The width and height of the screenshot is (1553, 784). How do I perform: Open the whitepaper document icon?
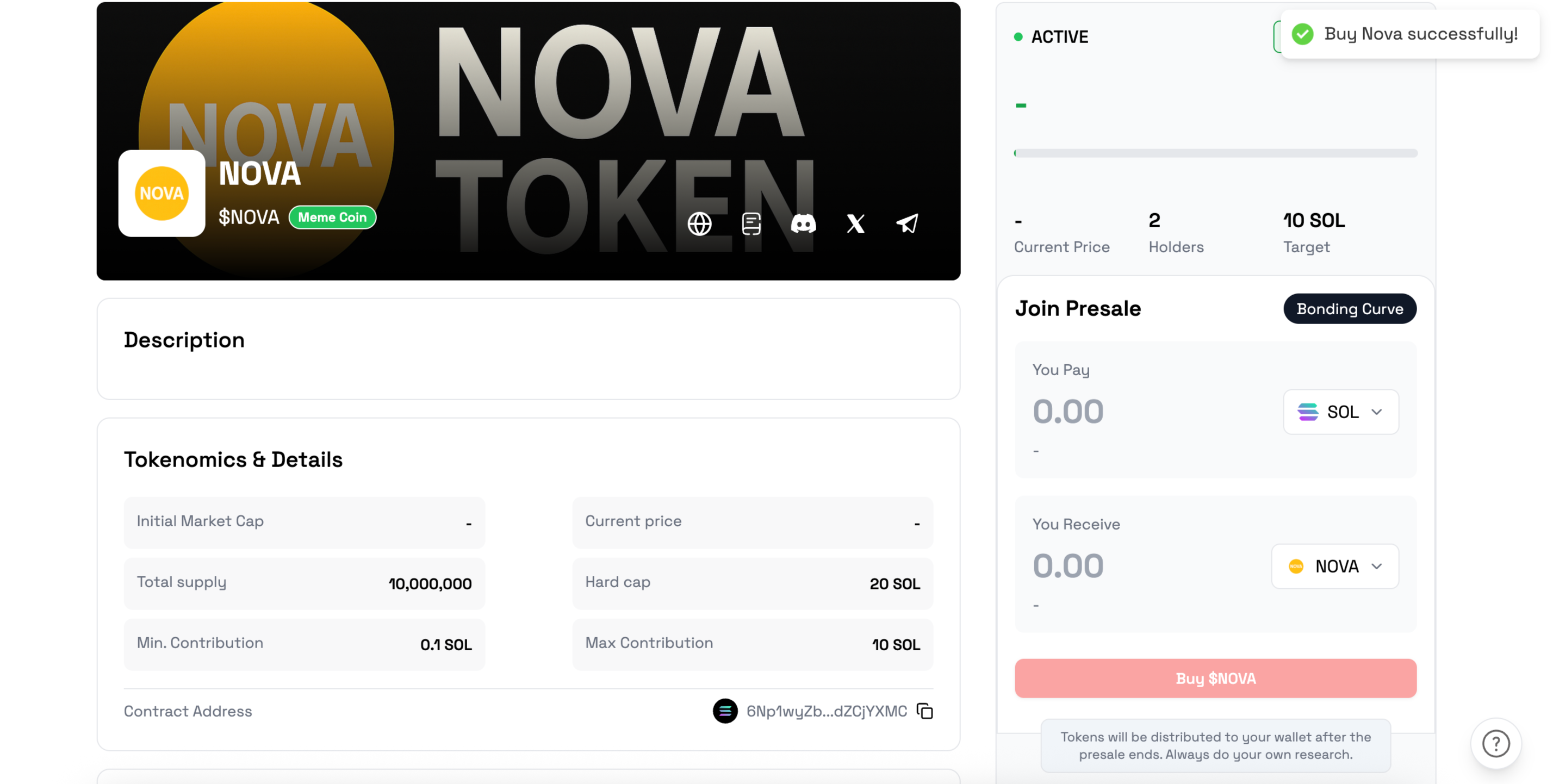click(x=751, y=223)
